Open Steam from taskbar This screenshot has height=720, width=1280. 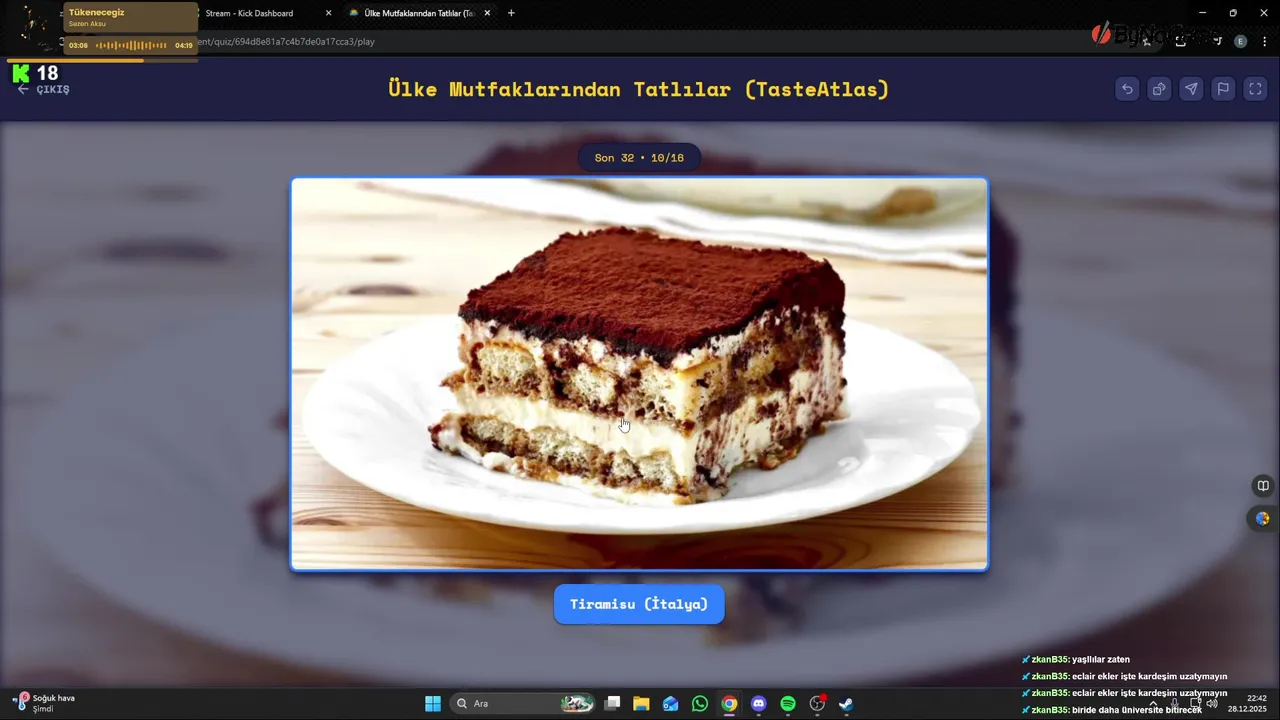pos(846,704)
